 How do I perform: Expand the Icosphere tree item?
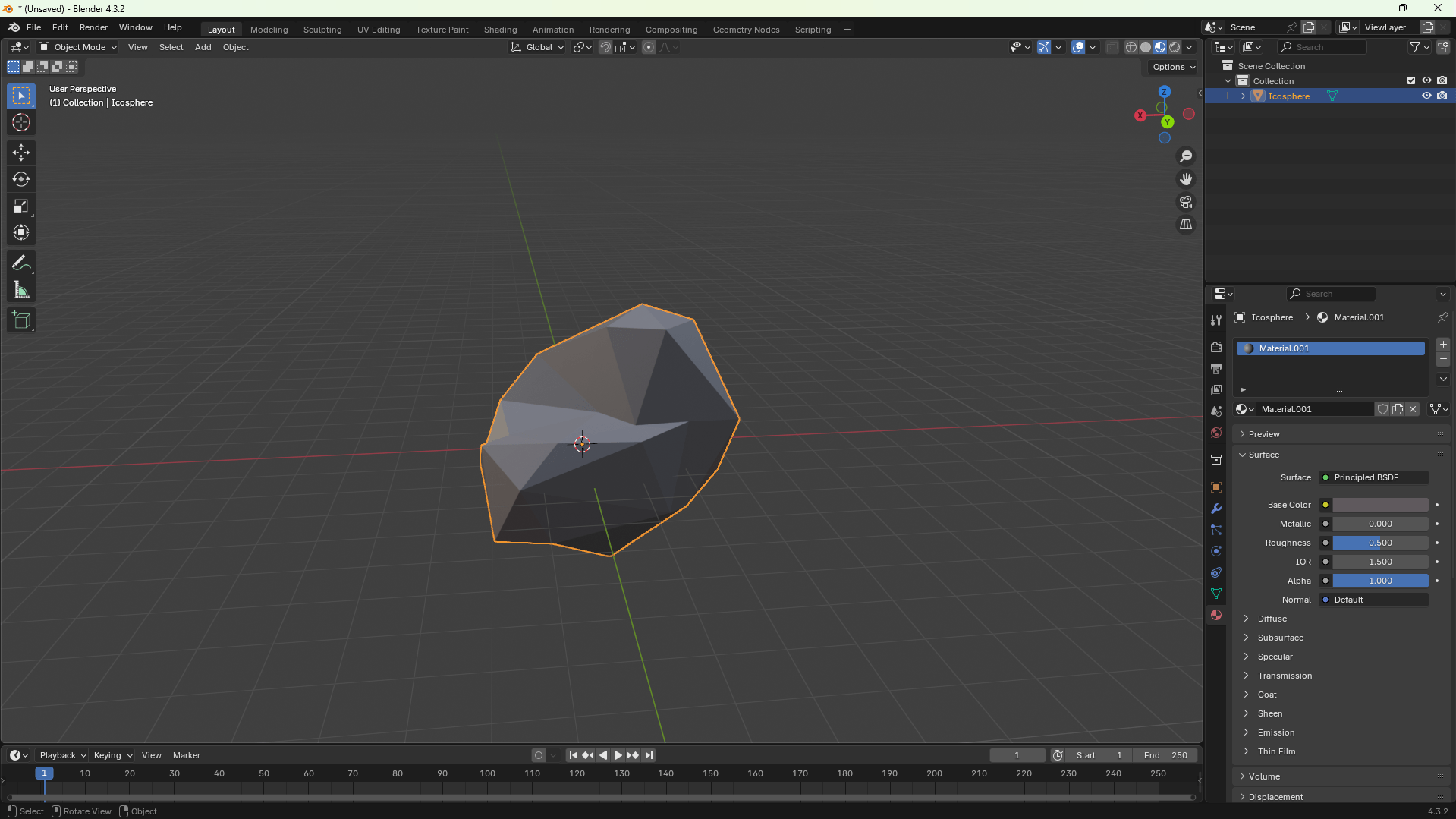(x=1243, y=96)
